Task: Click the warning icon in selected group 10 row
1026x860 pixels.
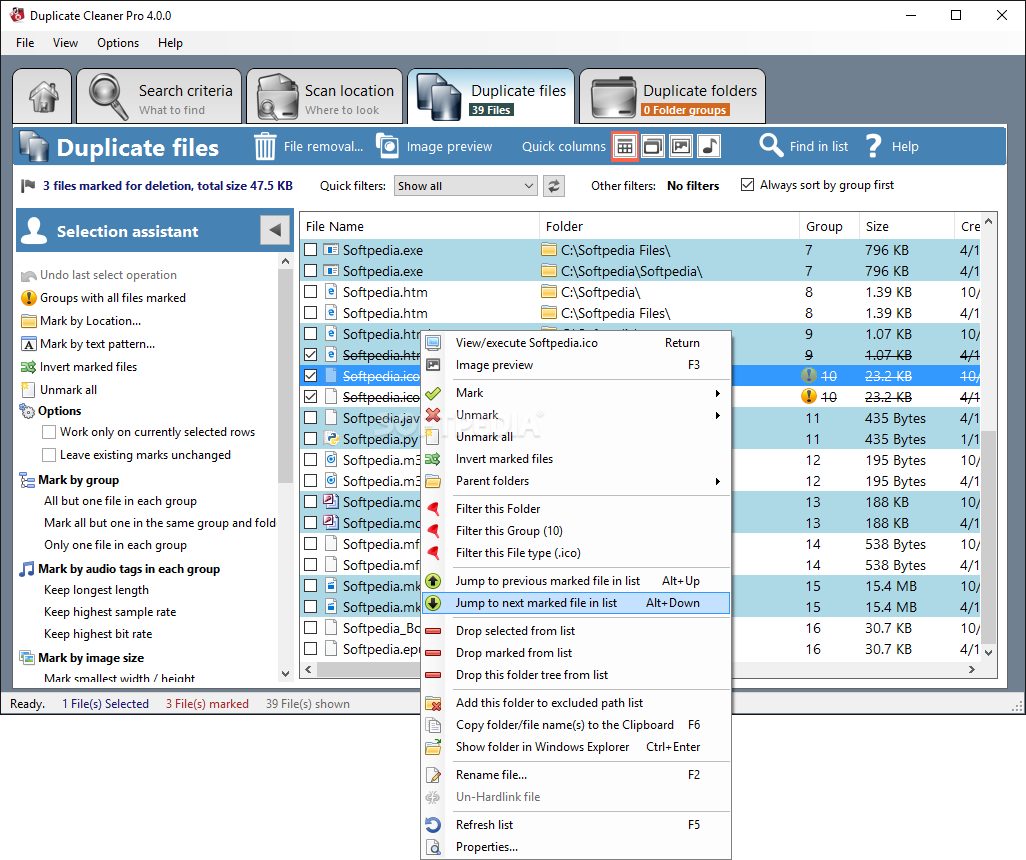Action: 809,376
